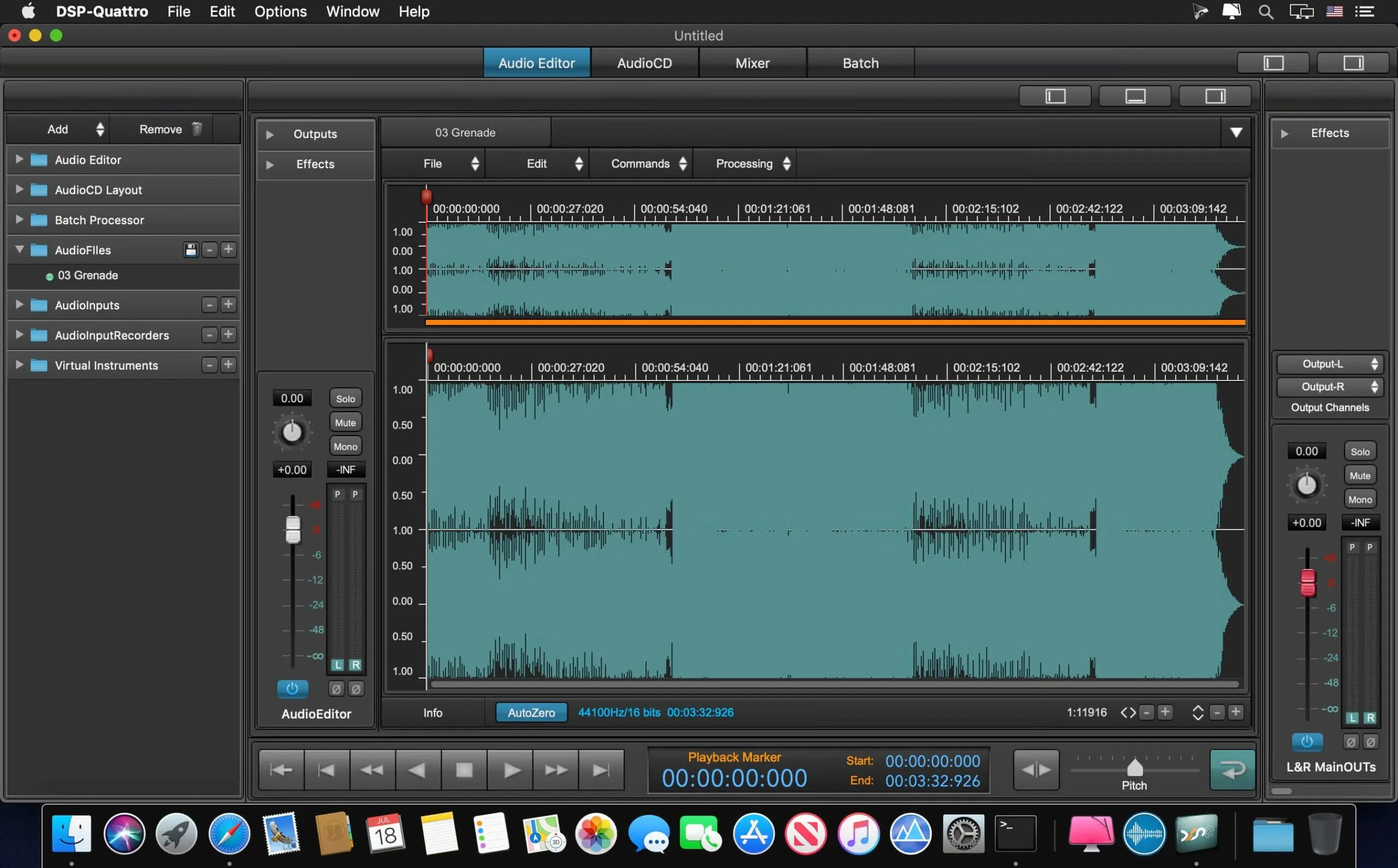Select the 03 Grenade audio file
The height and width of the screenshot is (868, 1398).
point(88,276)
